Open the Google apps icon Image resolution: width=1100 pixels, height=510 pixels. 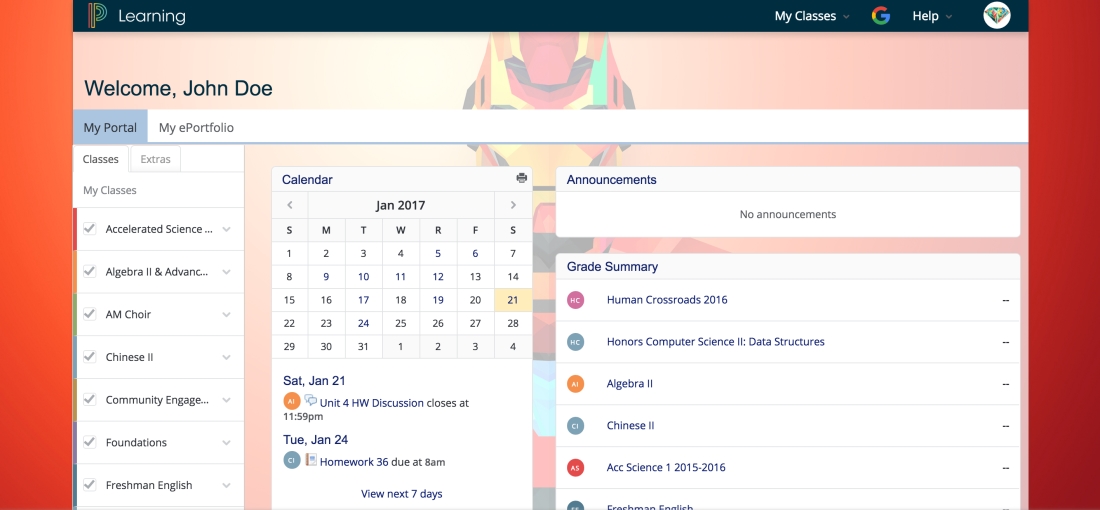[880, 16]
